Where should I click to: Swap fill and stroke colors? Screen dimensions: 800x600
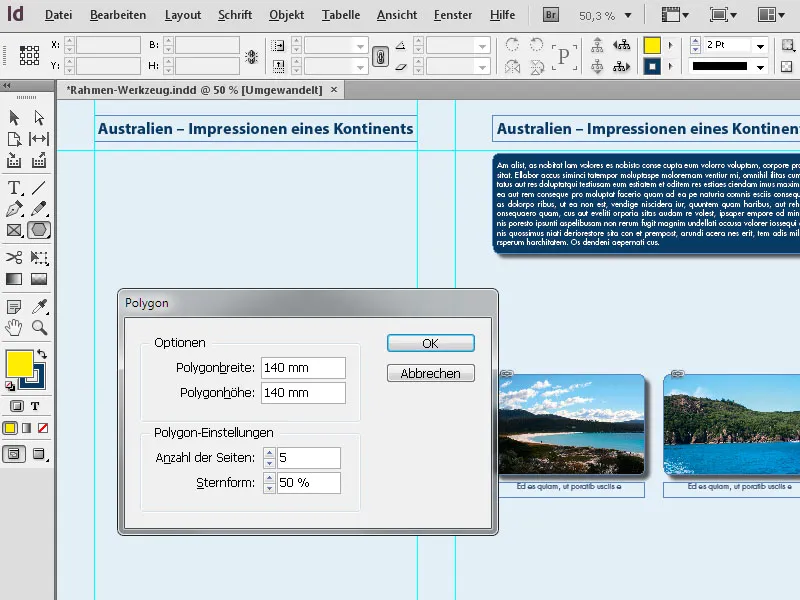[x=42, y=354]
